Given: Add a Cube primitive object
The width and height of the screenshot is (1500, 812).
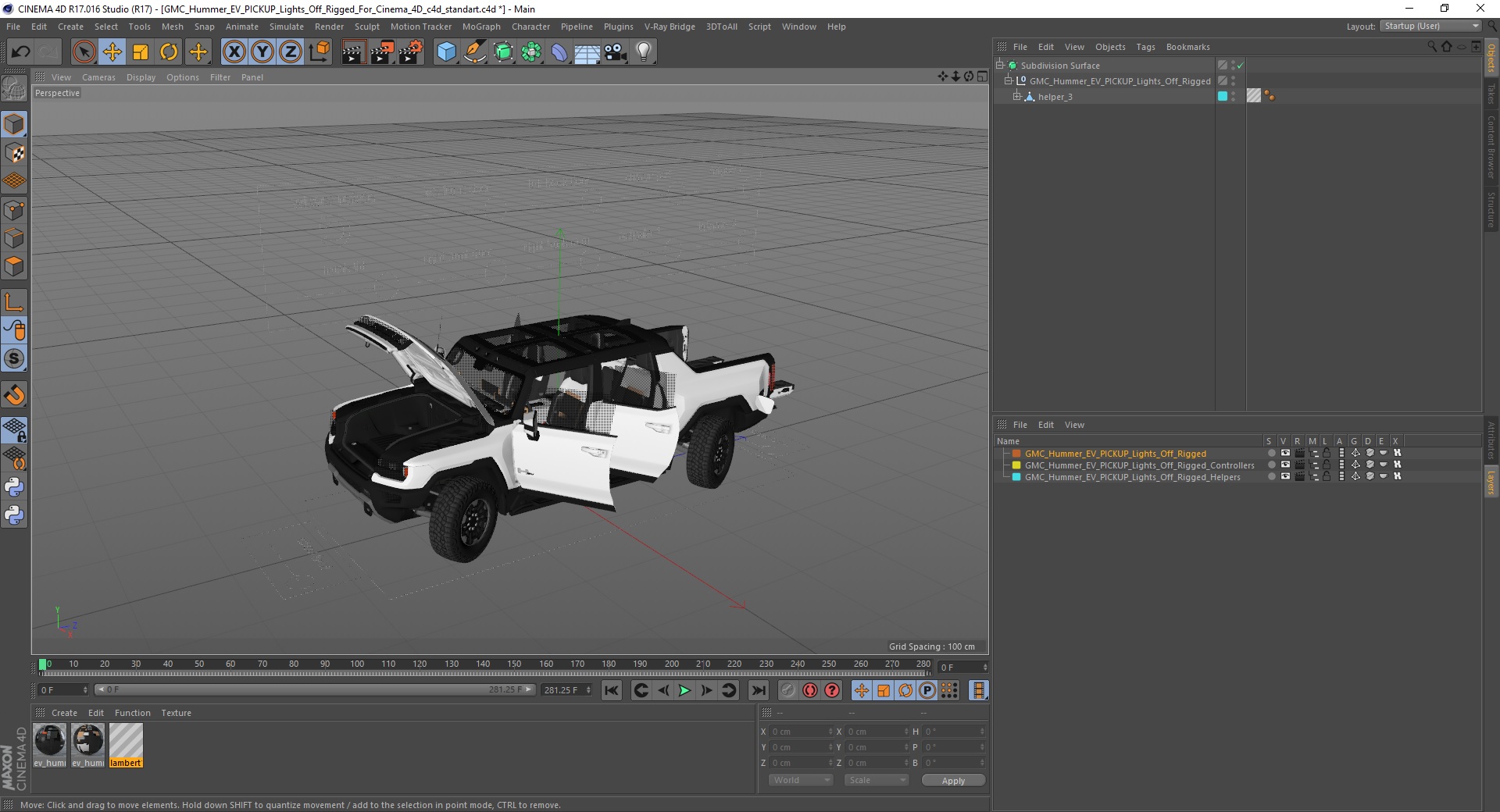Looking at the screenshot, I should [446, 52].
